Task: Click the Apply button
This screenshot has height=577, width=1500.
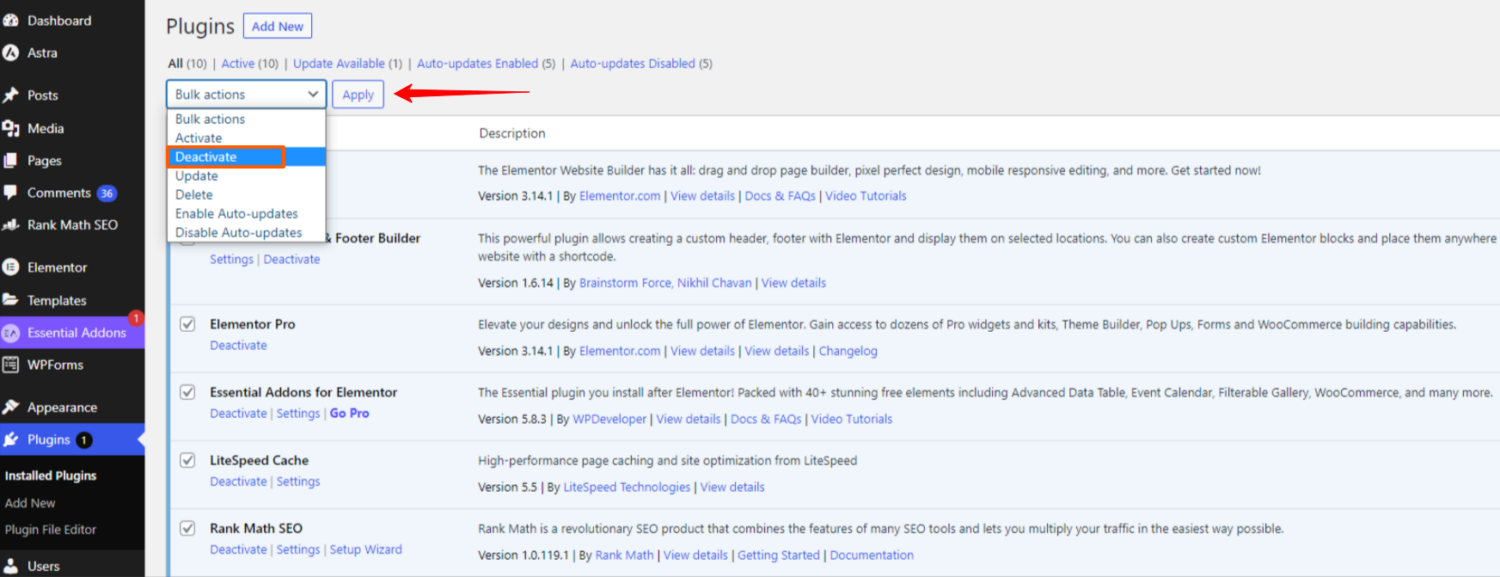Action: point(358,94)
